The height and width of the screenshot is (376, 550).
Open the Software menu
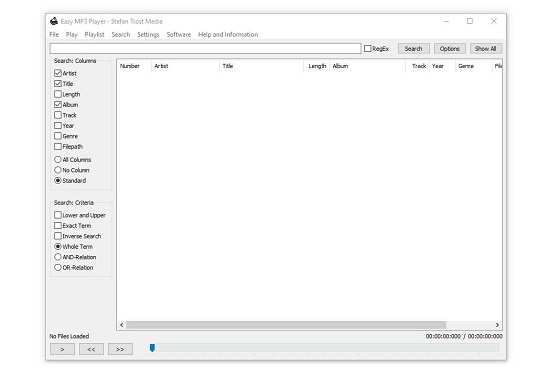[179, 34]
